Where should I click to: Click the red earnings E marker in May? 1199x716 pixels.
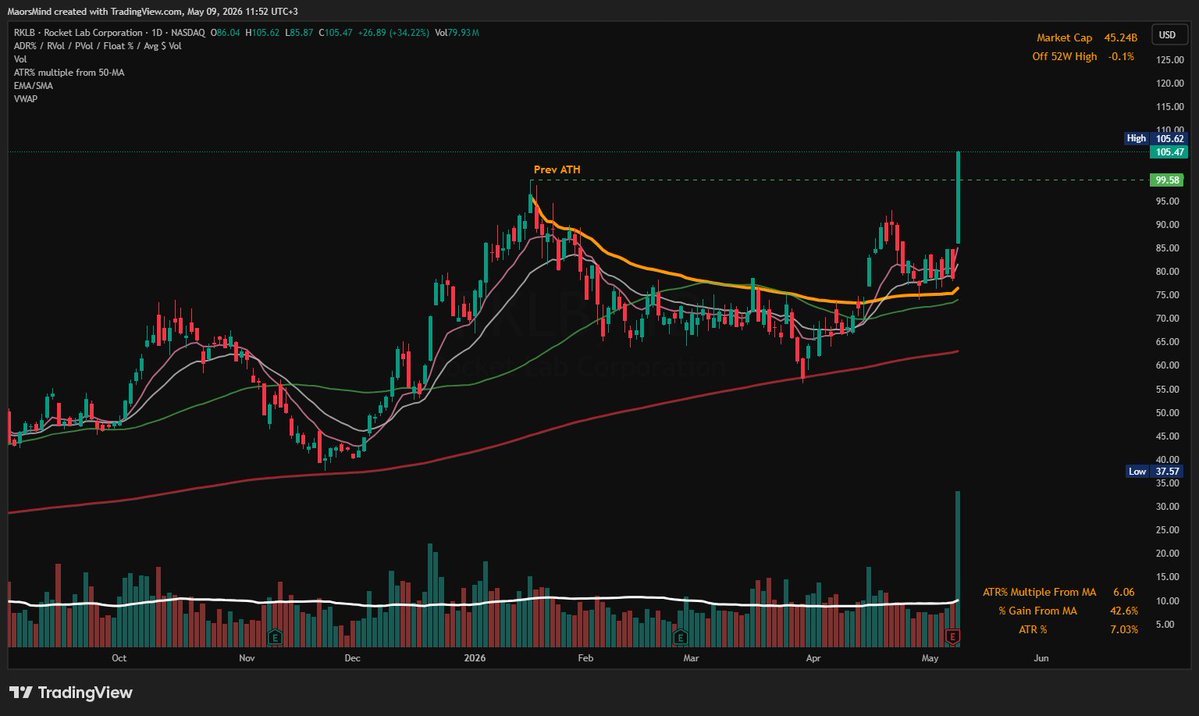pyautogui.click(x=952, y=636)
